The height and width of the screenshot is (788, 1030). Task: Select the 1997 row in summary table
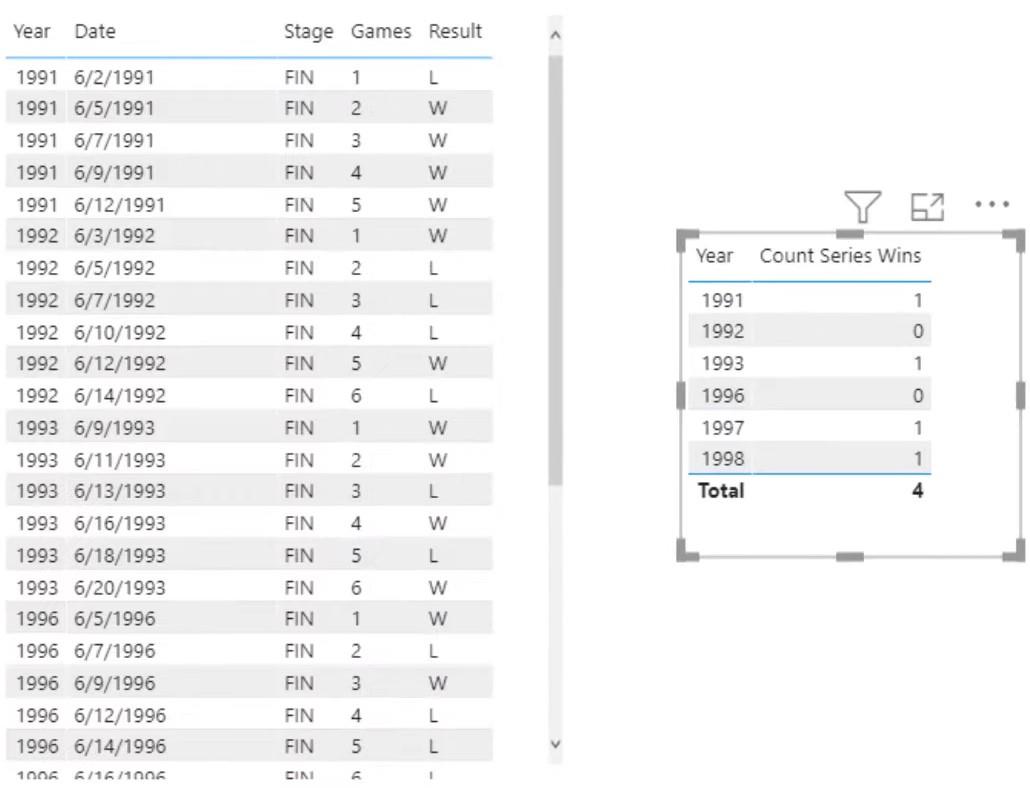809,427
